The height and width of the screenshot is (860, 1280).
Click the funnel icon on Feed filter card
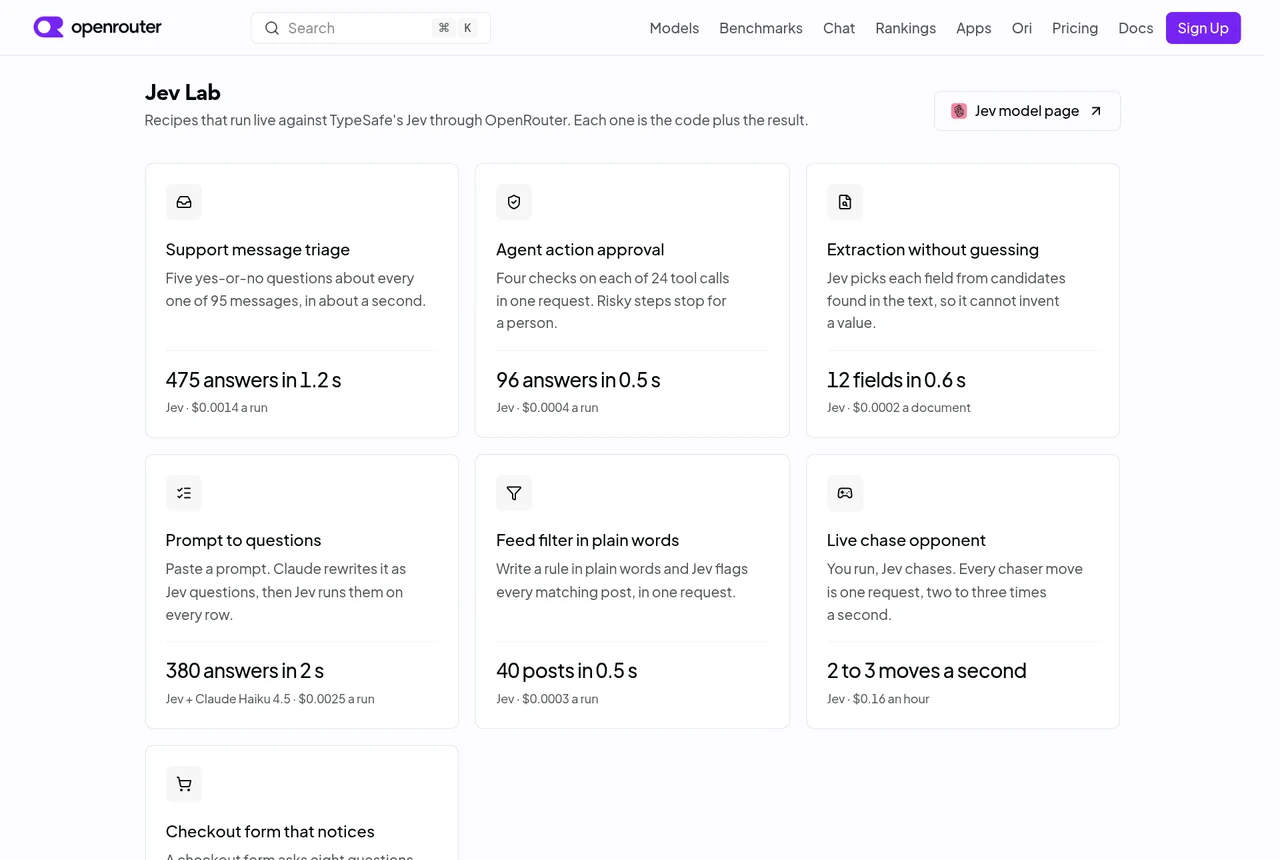click(514, 493)
